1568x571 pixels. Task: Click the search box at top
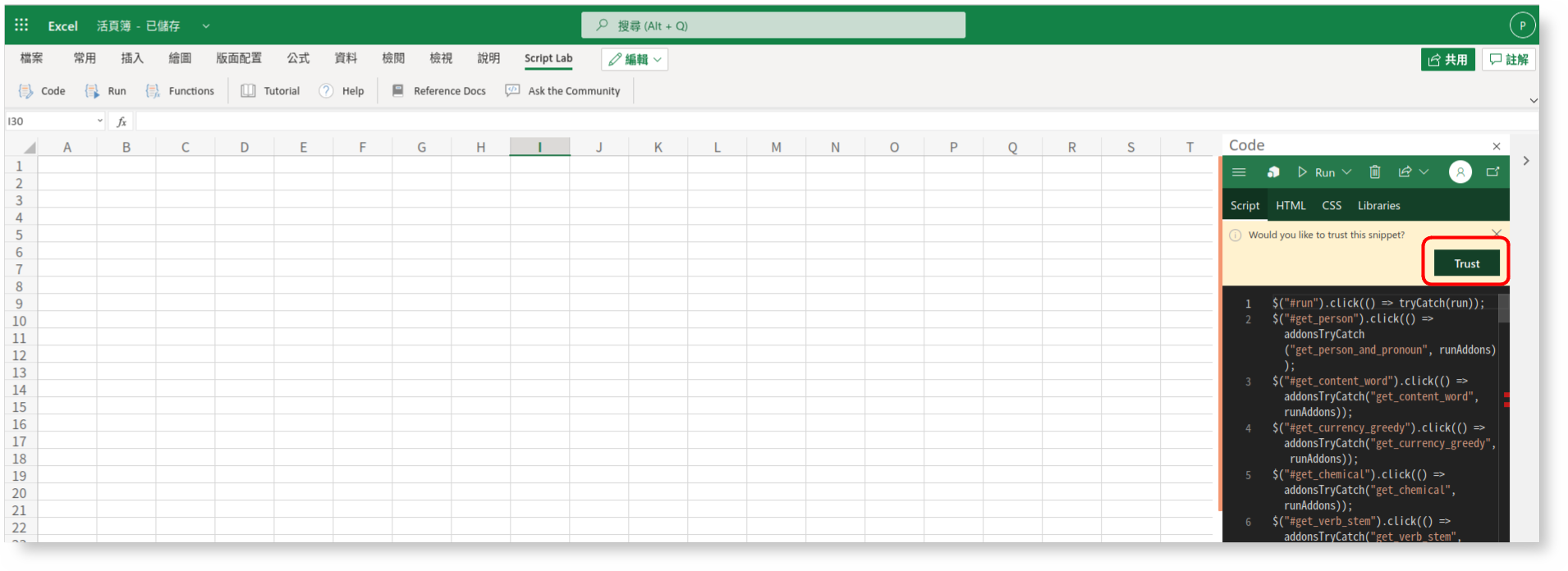[773, 25]
